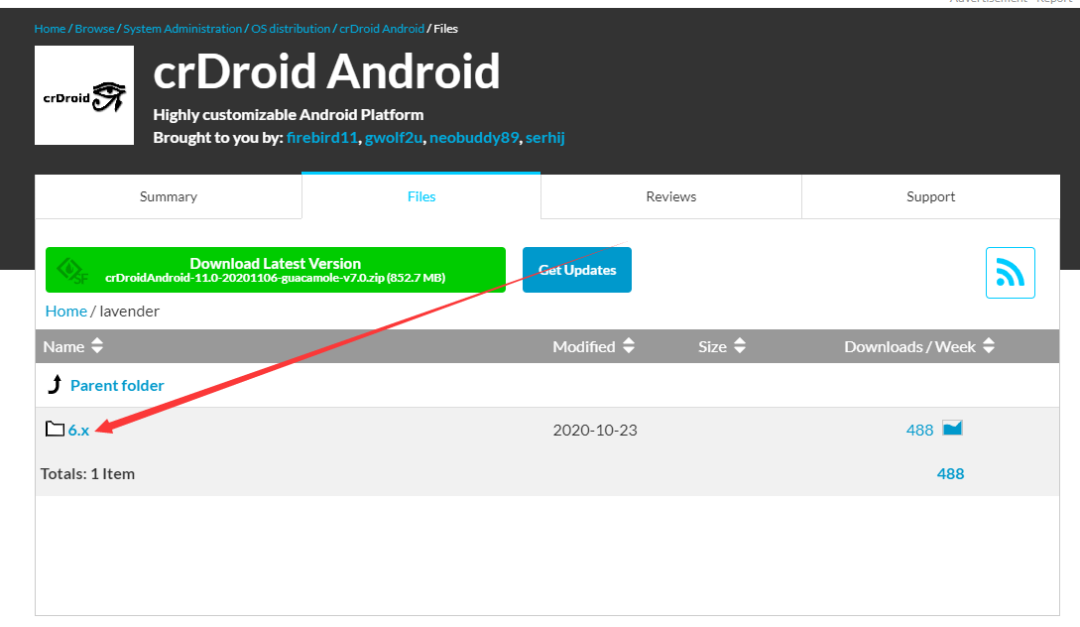Click the OS distribution breadcrumb link
1080x627 pixels.
click(x=291, y=28)
